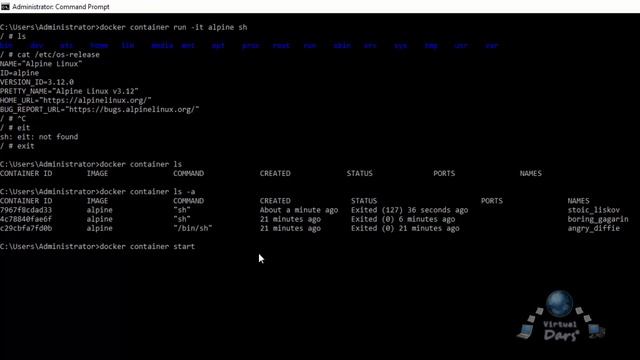Click alpine image cell for stoic_liskov row
This screenshot has width=640, height=360.
click(100, 210)
